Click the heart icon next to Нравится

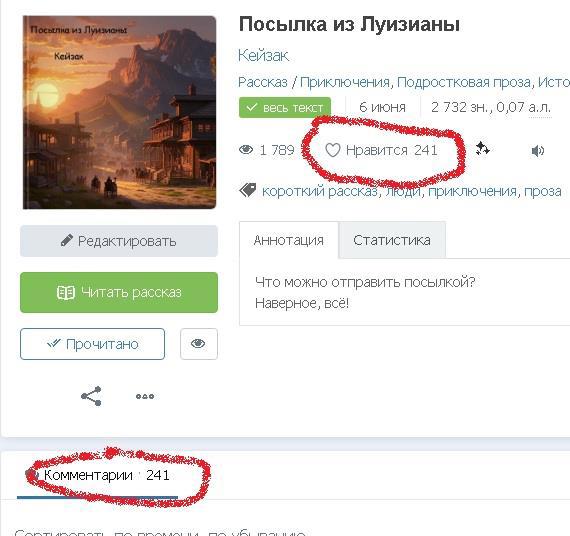[x=332, y=150]
